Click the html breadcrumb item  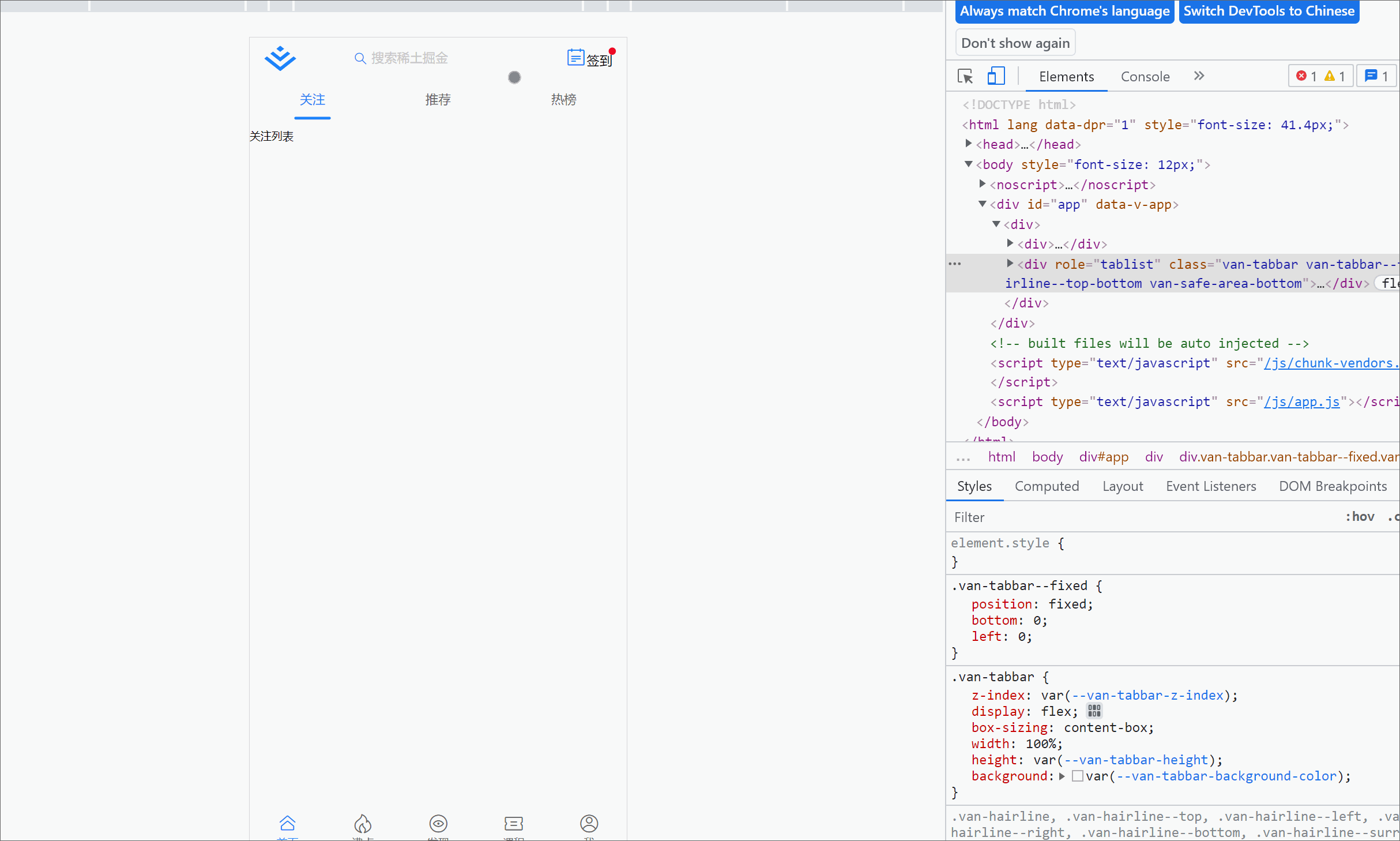(x=1002, y=457)
